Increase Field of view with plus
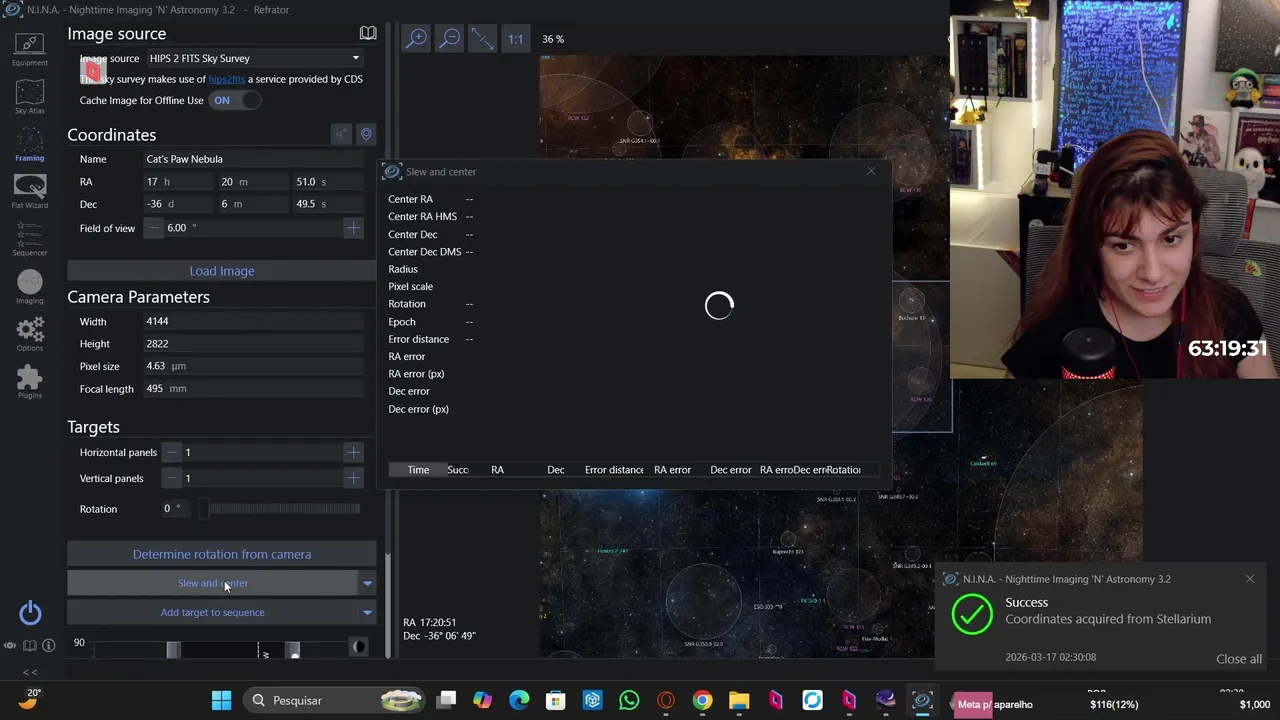1280x720 pixels. tap(353, 228)
